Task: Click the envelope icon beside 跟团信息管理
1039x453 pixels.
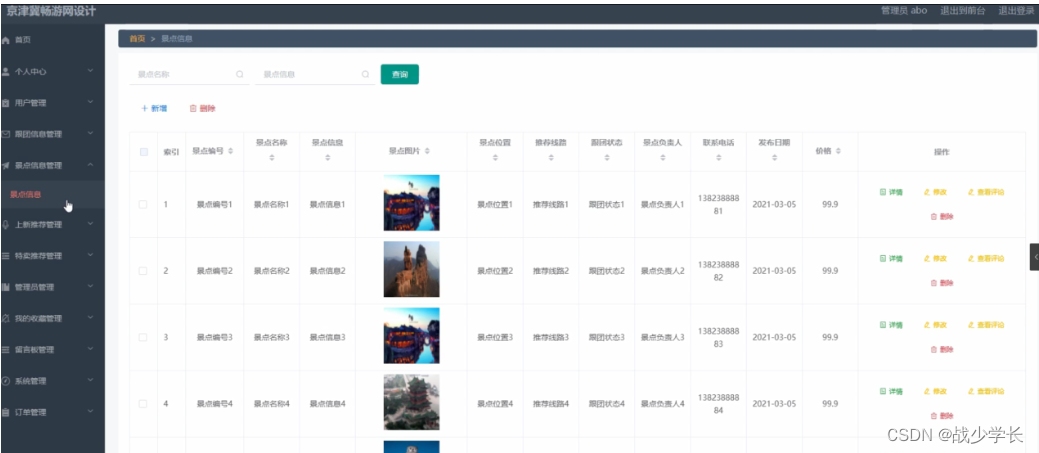Action: coord(6,134)
